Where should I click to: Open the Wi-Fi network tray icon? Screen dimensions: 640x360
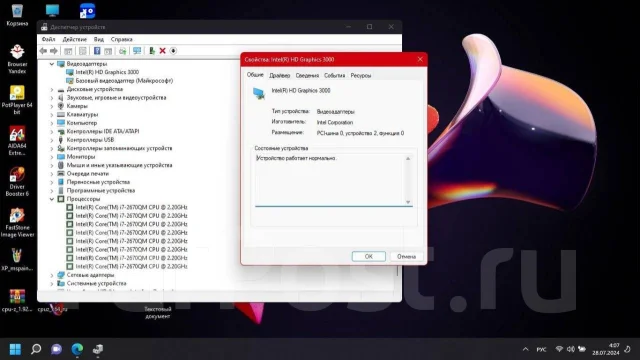tap(560, 349)
